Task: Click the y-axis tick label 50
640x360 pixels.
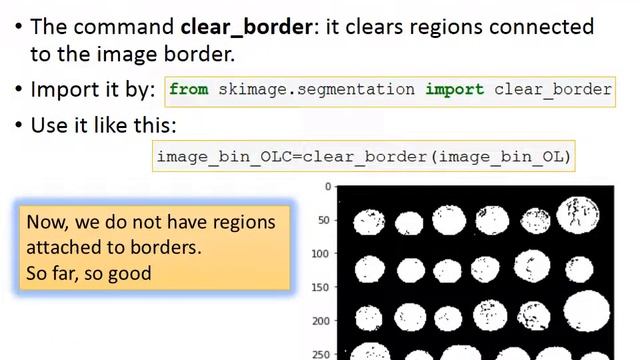Action: [323, 220]
